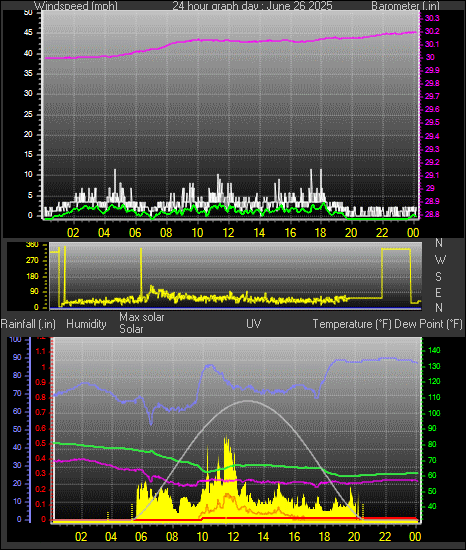This screenshot has width=466, height=550.
Task: Click the Max solar legend label
Action: [x=142, y=317]
